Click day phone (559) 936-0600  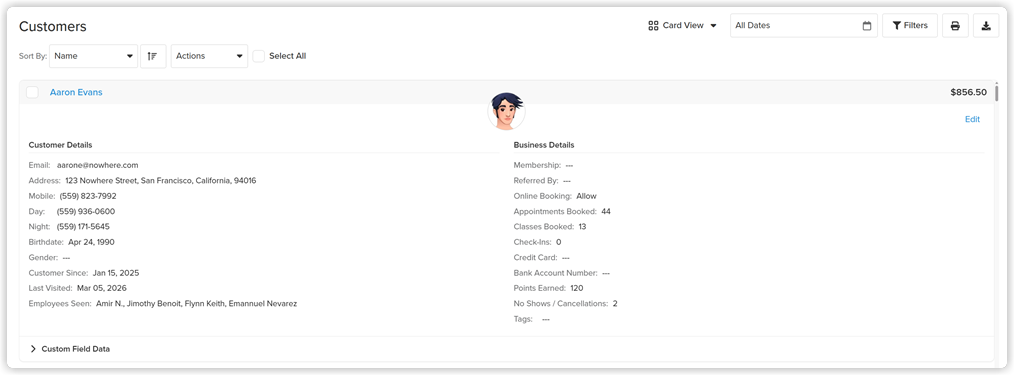point(85,212)
